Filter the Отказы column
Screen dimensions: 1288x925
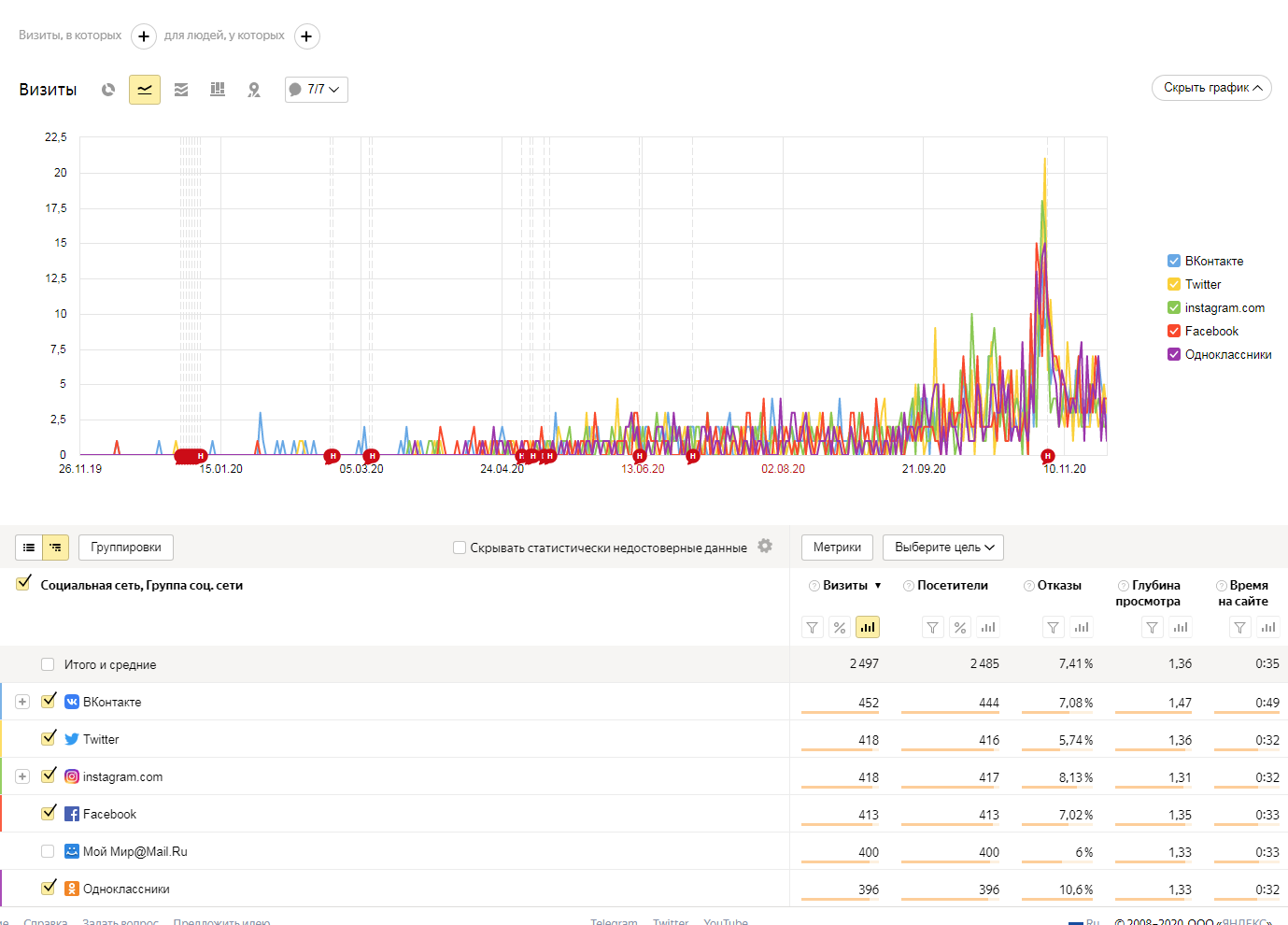[1054, 627]
